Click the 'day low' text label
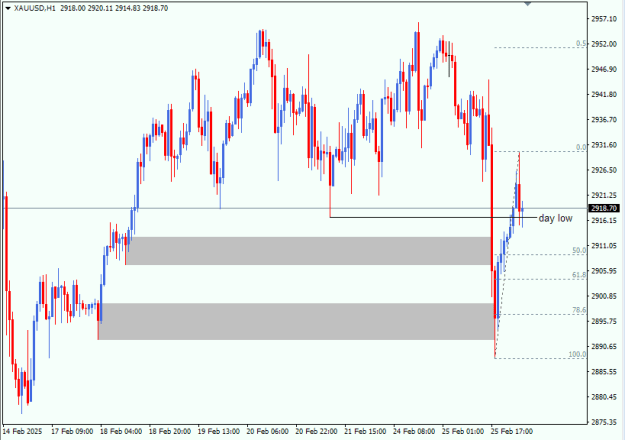Image resolution: width=625 pixels, height=440 pixels. point(555,218)
